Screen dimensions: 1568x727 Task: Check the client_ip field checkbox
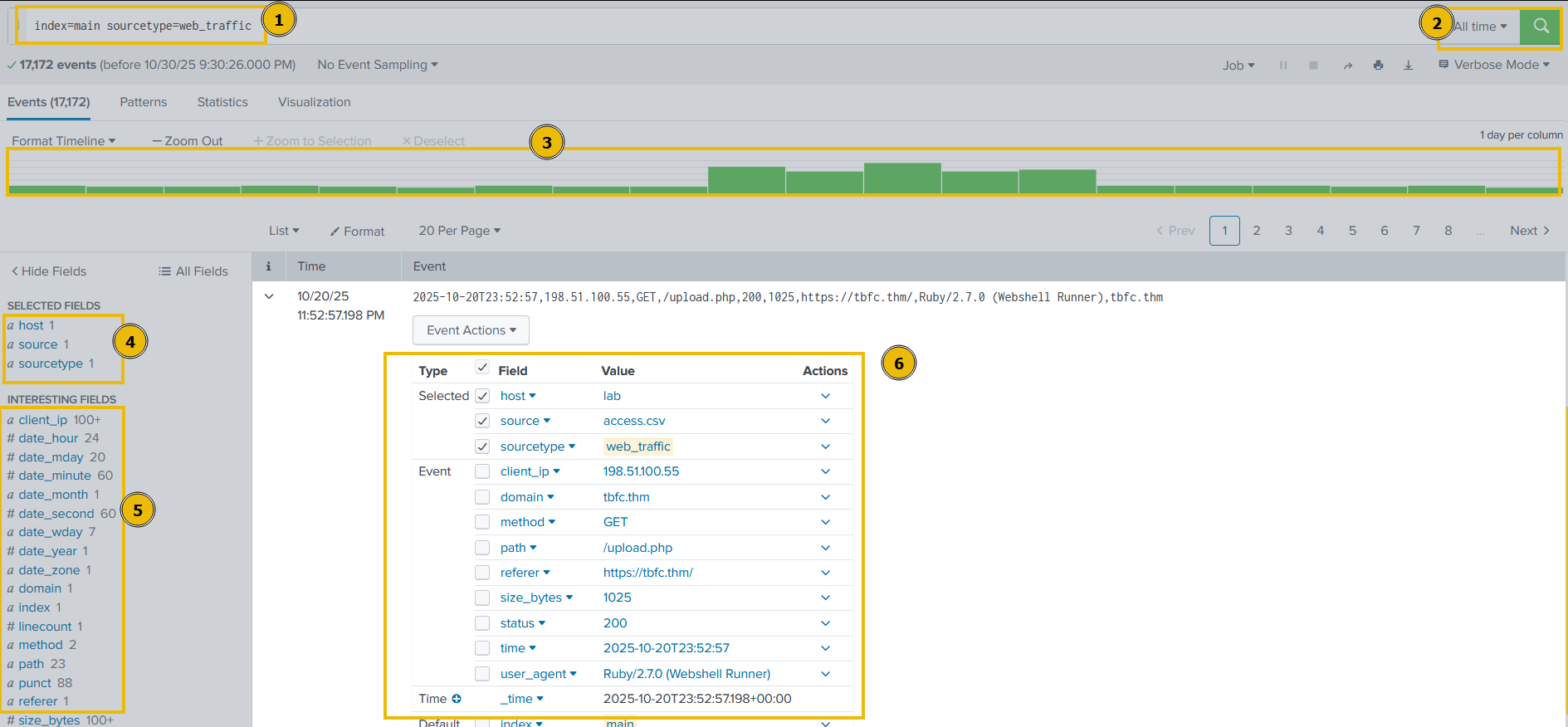482,471
